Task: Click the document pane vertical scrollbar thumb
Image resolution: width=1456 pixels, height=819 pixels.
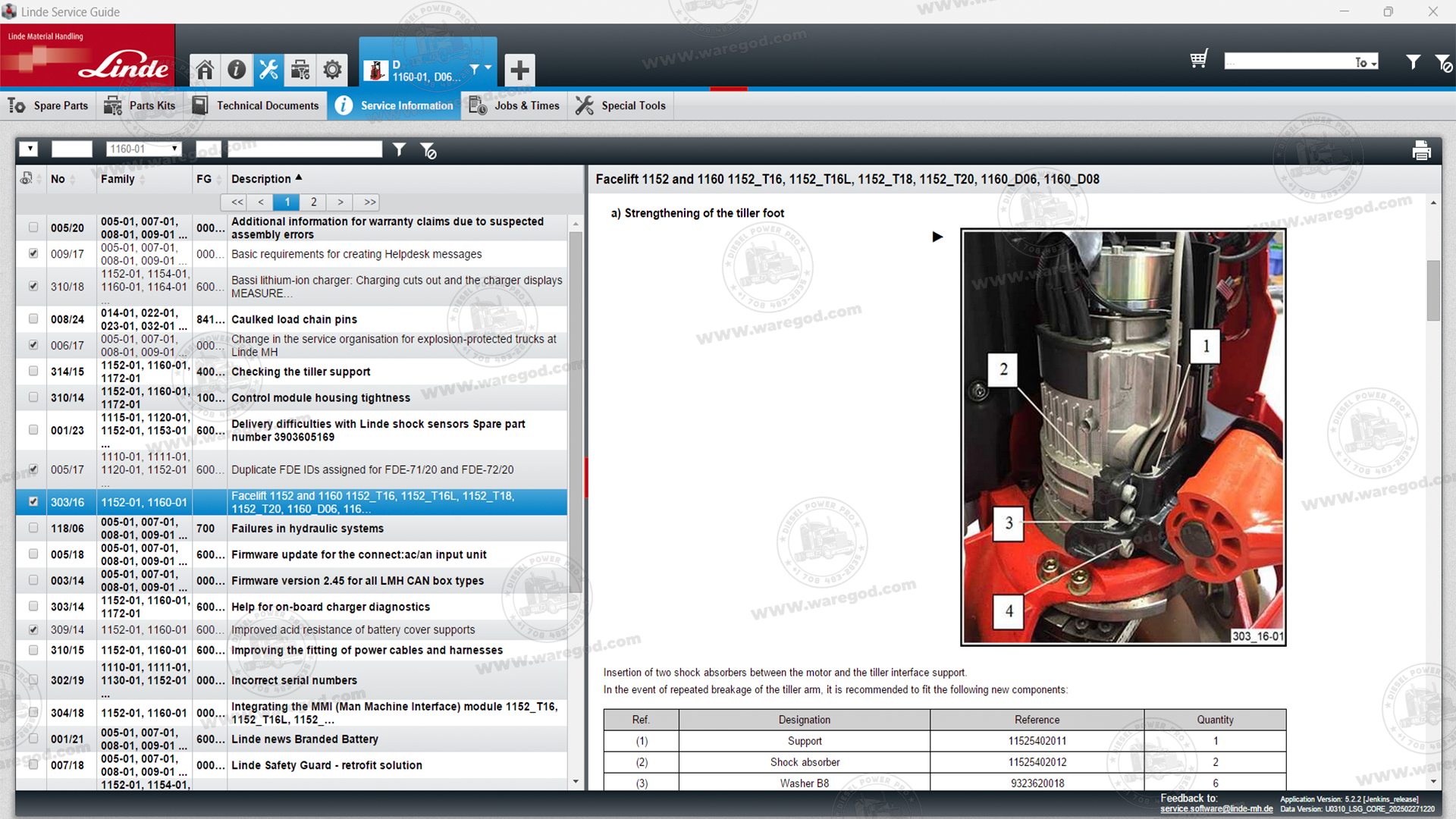Action: click(x=1432, y=290)
